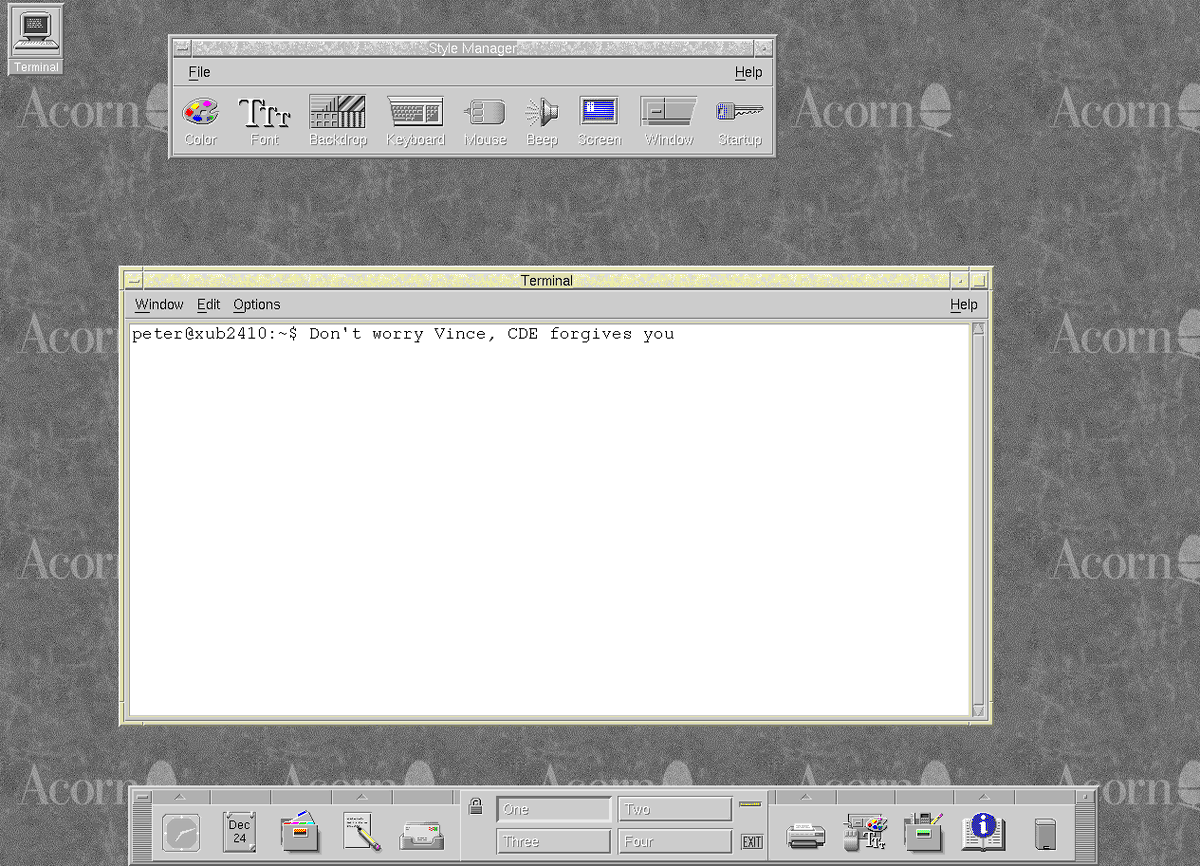The width and height of the screenshot is (1200, 866).
Task: Switch to workspace Two
Action: [675, 809]
